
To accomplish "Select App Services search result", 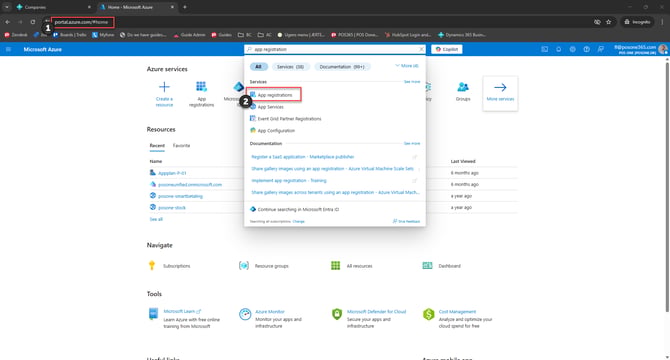I will [270, 107].
